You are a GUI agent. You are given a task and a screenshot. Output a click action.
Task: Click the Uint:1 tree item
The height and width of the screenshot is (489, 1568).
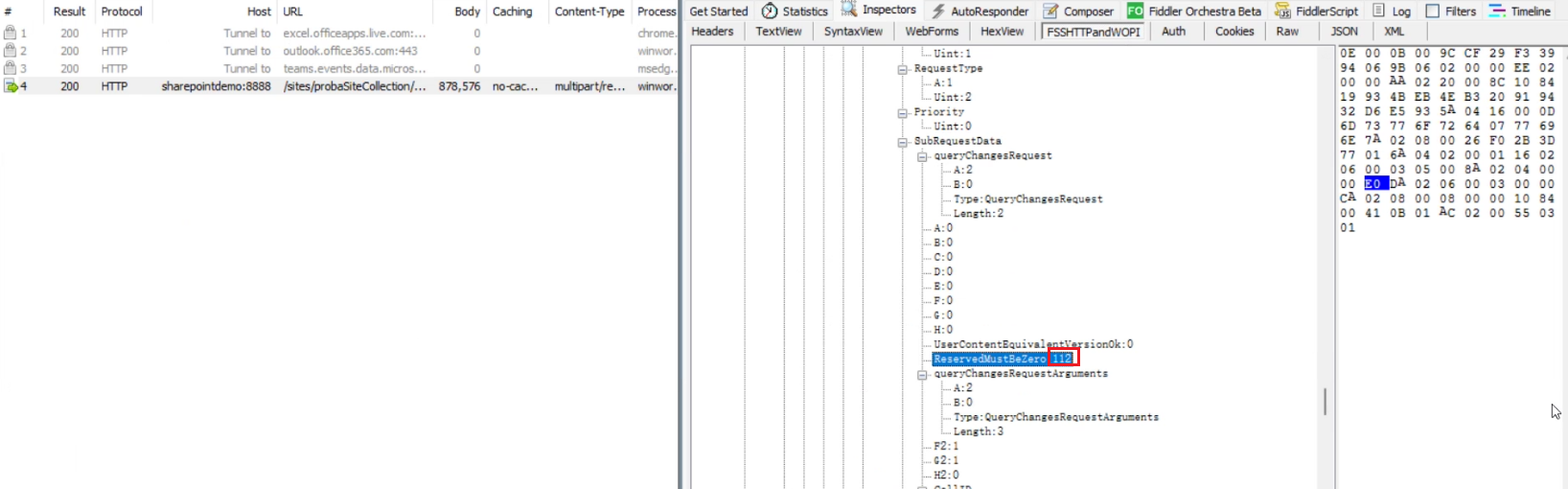click(952, 54)
